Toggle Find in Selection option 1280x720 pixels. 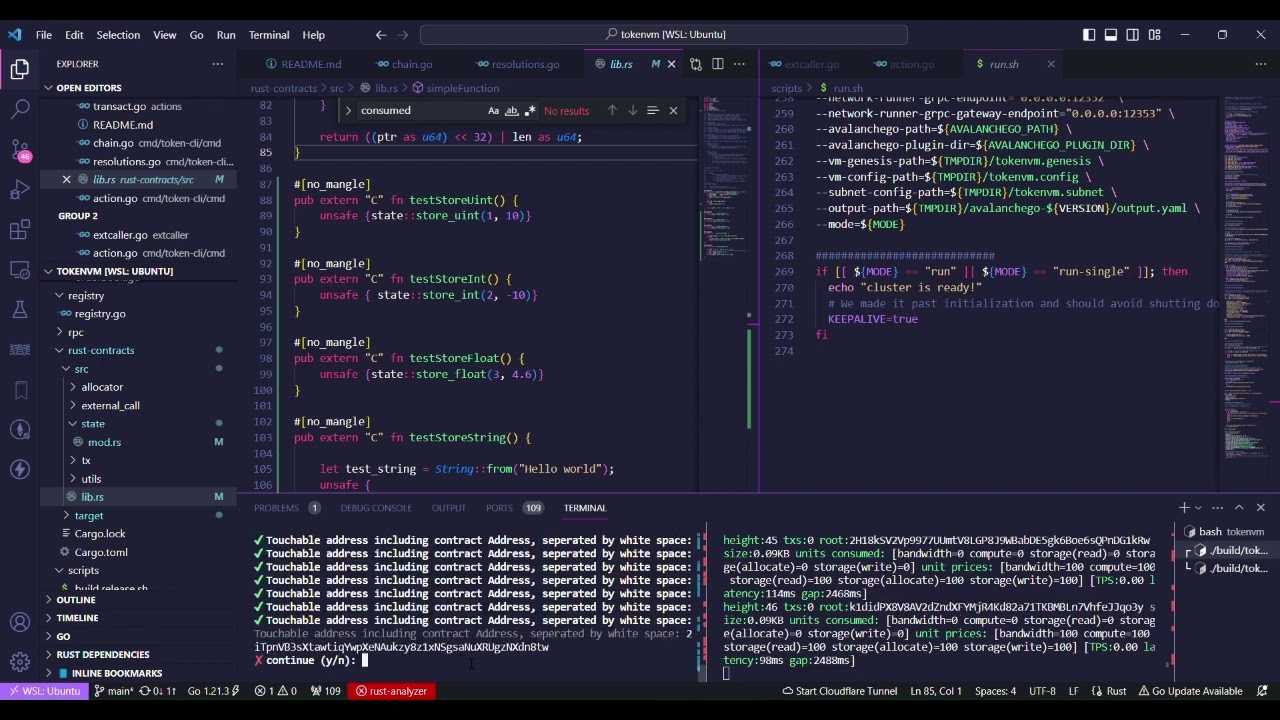(652, 110)
